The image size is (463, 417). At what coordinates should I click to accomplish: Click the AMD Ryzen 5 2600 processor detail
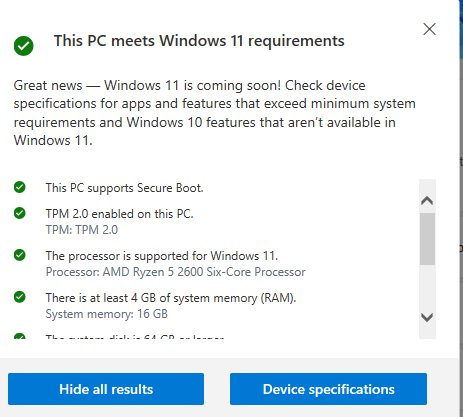coord(175,272)
